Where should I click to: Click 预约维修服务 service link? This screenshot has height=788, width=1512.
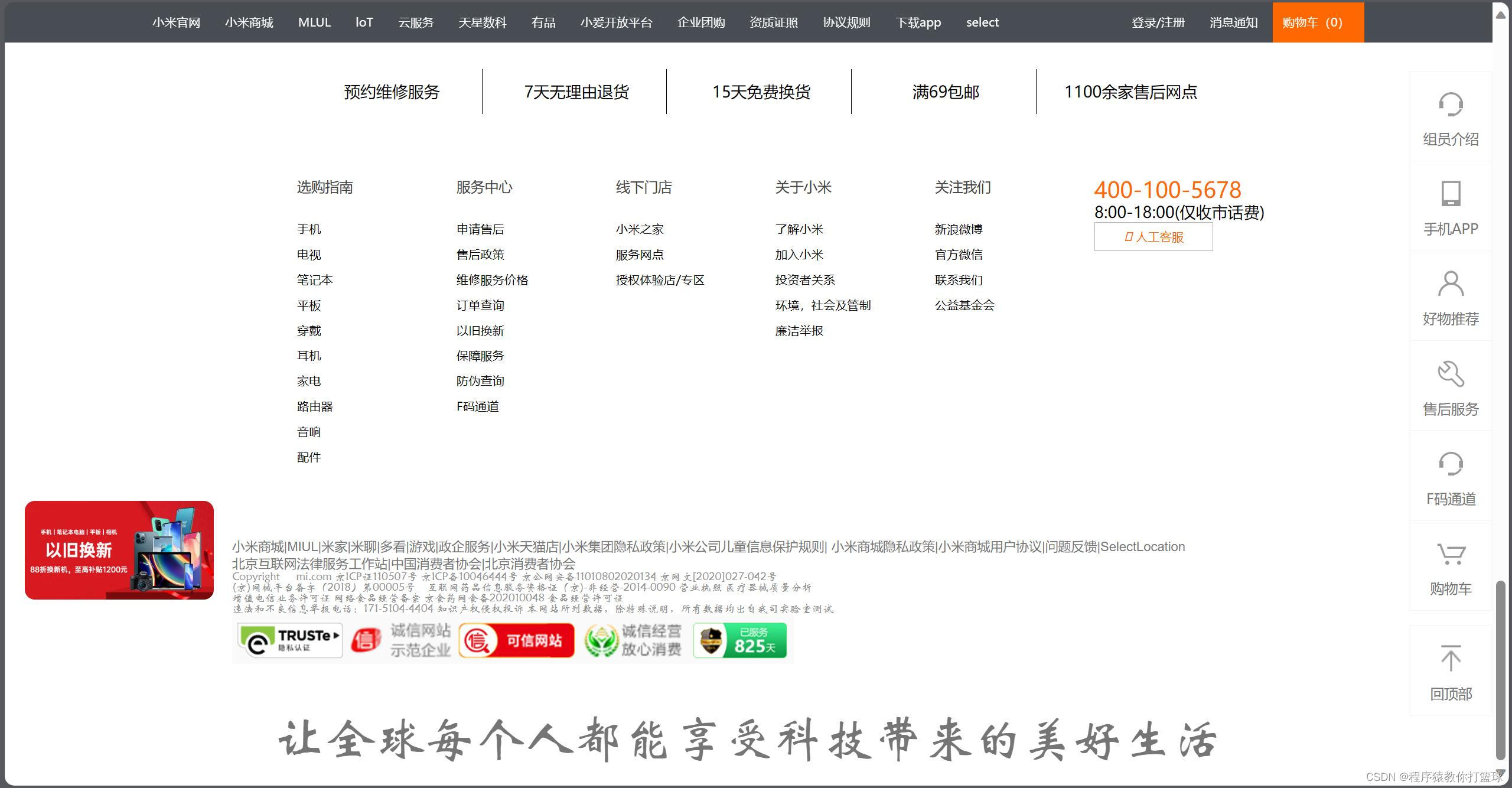[392, 92]
